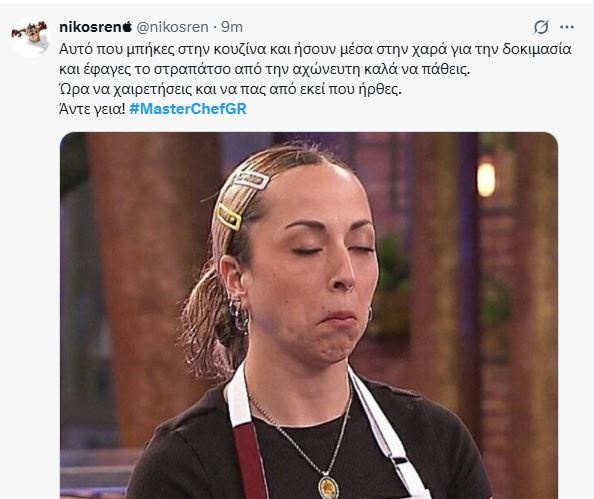
Task: Click the apple emoji beside nikosren
Action: 127,27
